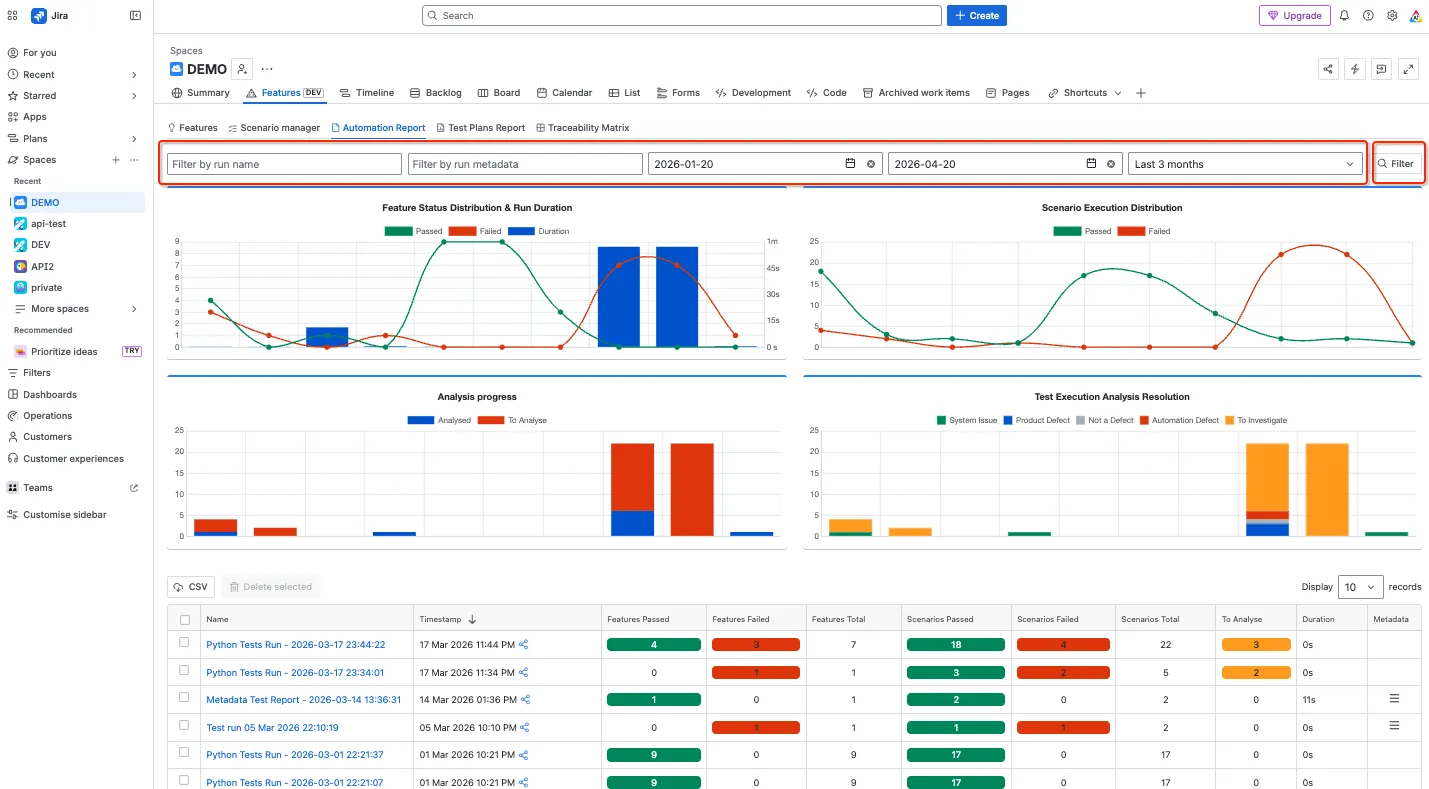Open the notifications bell icon
The height and width of the screenshot is (789, 1429).
tap(1344, 16)
